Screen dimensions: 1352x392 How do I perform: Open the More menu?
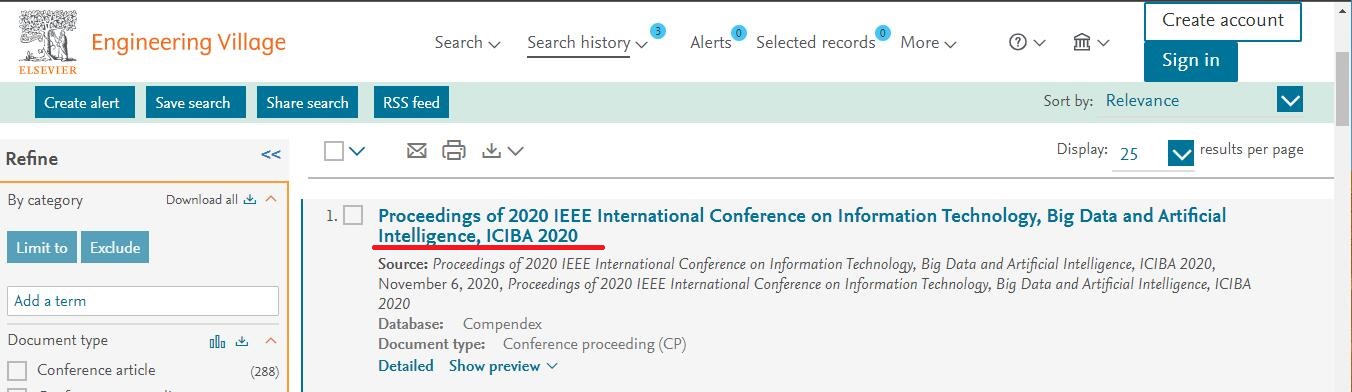[928, 43]
